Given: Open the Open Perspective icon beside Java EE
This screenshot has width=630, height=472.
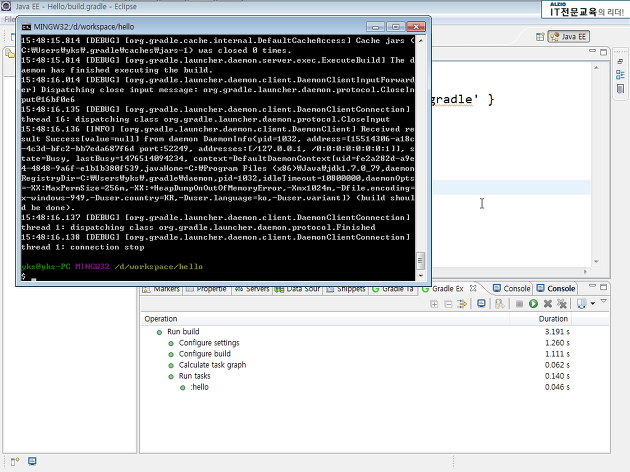Looking at the screenshot, I should click(x=540, y=37).
